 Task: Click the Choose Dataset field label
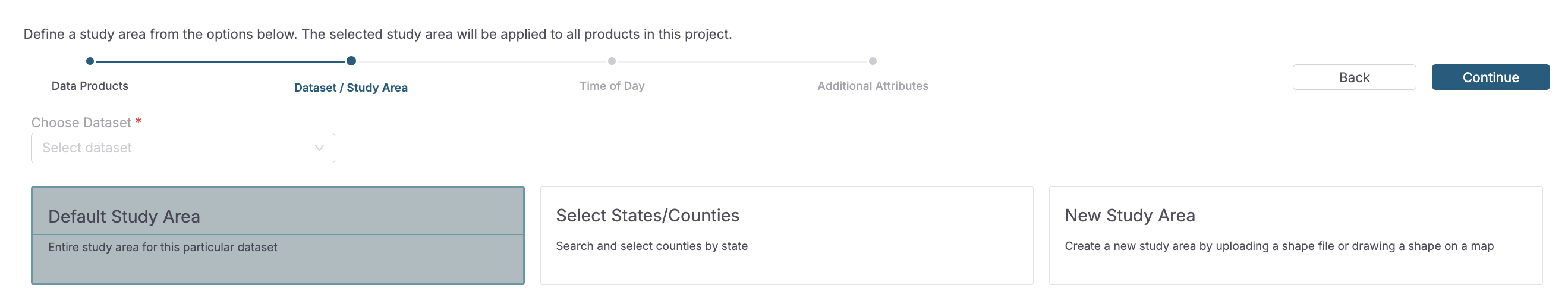click(81, 123)
